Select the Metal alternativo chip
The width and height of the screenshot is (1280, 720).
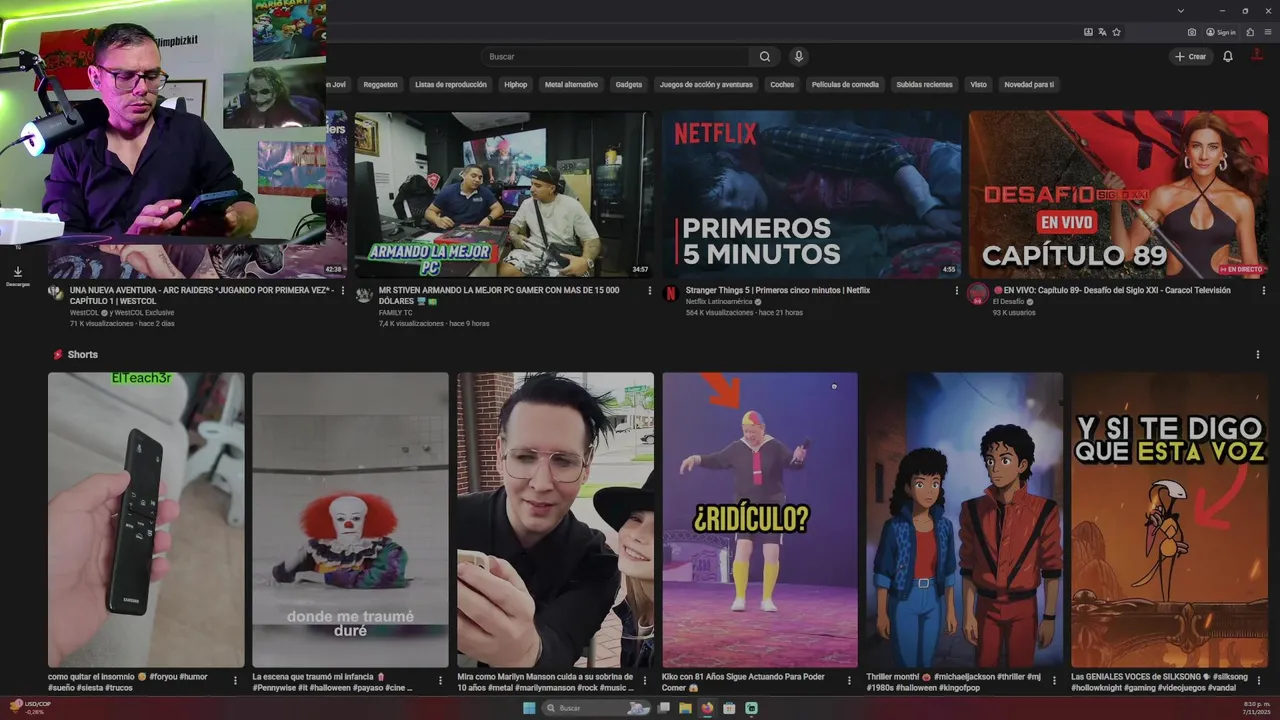pos(571,85)
